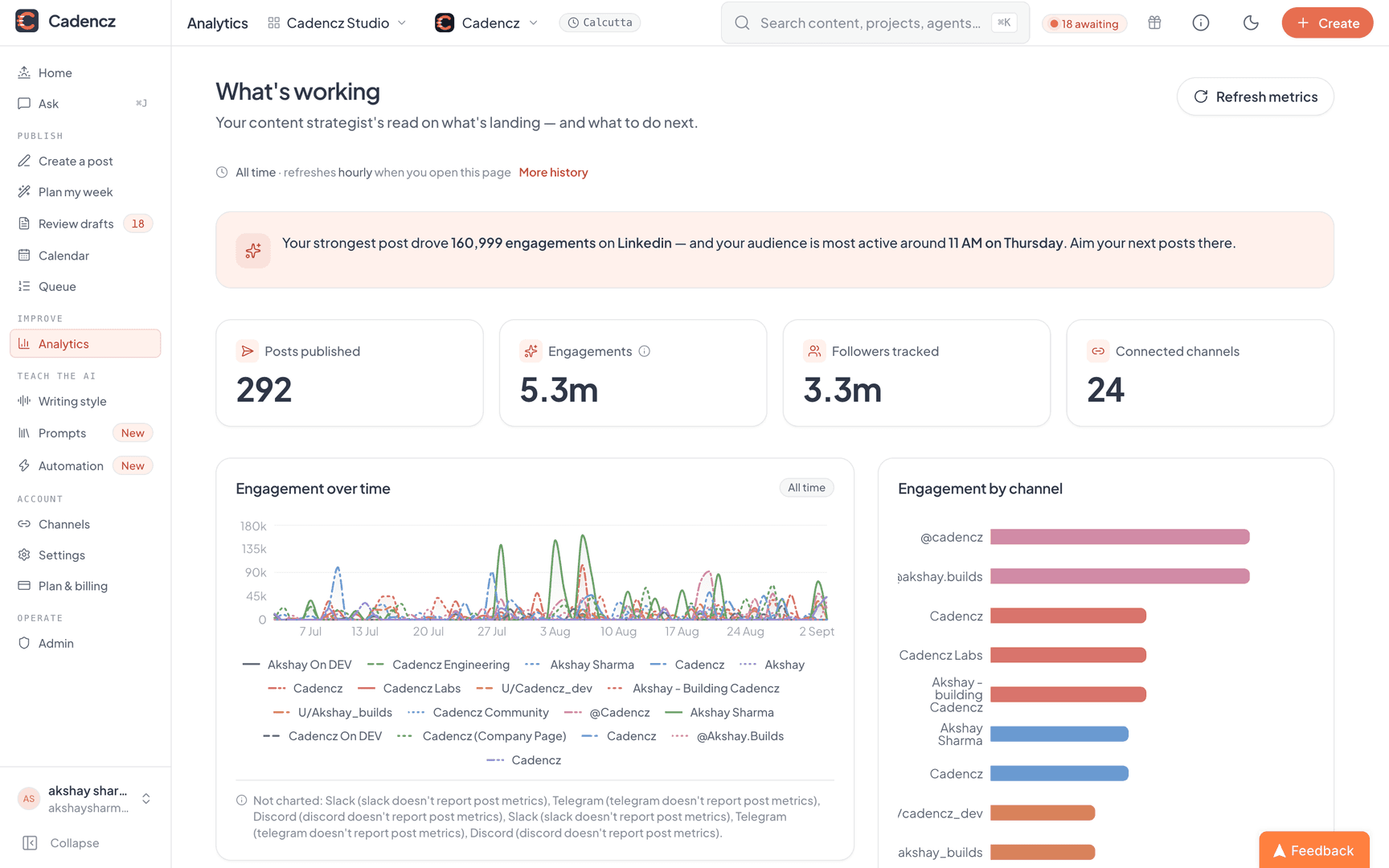Open the Feedback button
This screenshot has width=1389, height=868.
tap(1314, 850)
